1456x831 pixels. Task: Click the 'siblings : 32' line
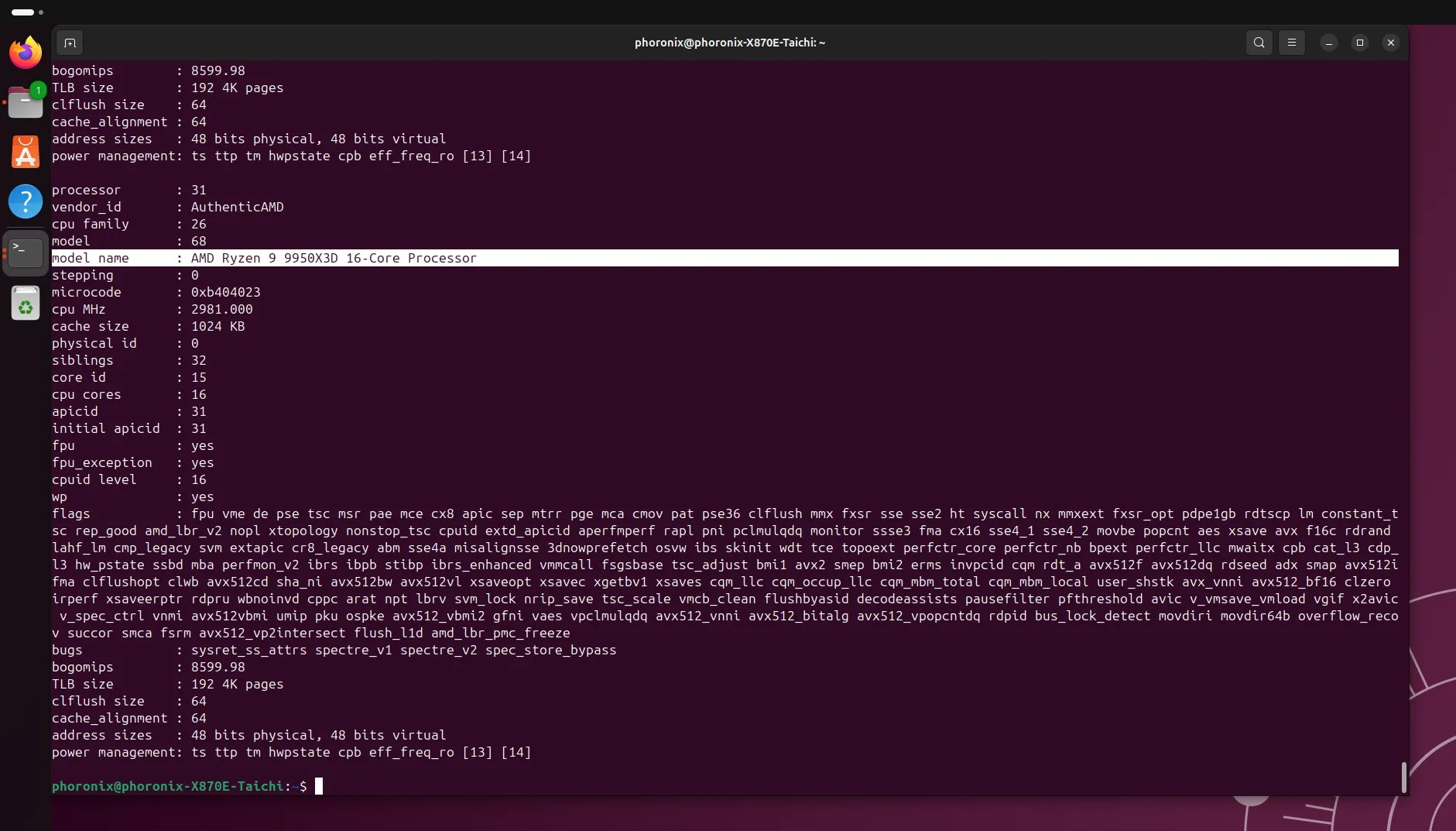[129, 360]
